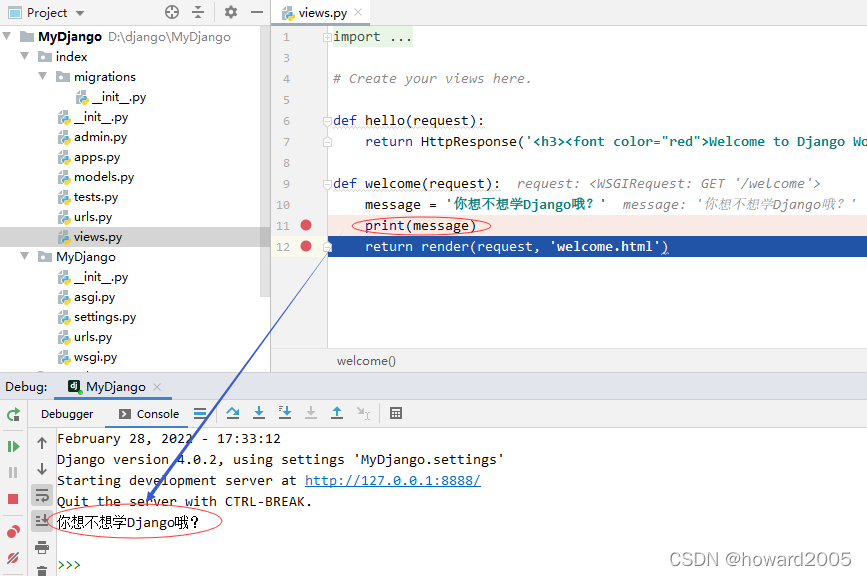Click the welcome() breadcrumb
Image resolution: width=867 pixels, height=576 pixels.
click(366, 361)
